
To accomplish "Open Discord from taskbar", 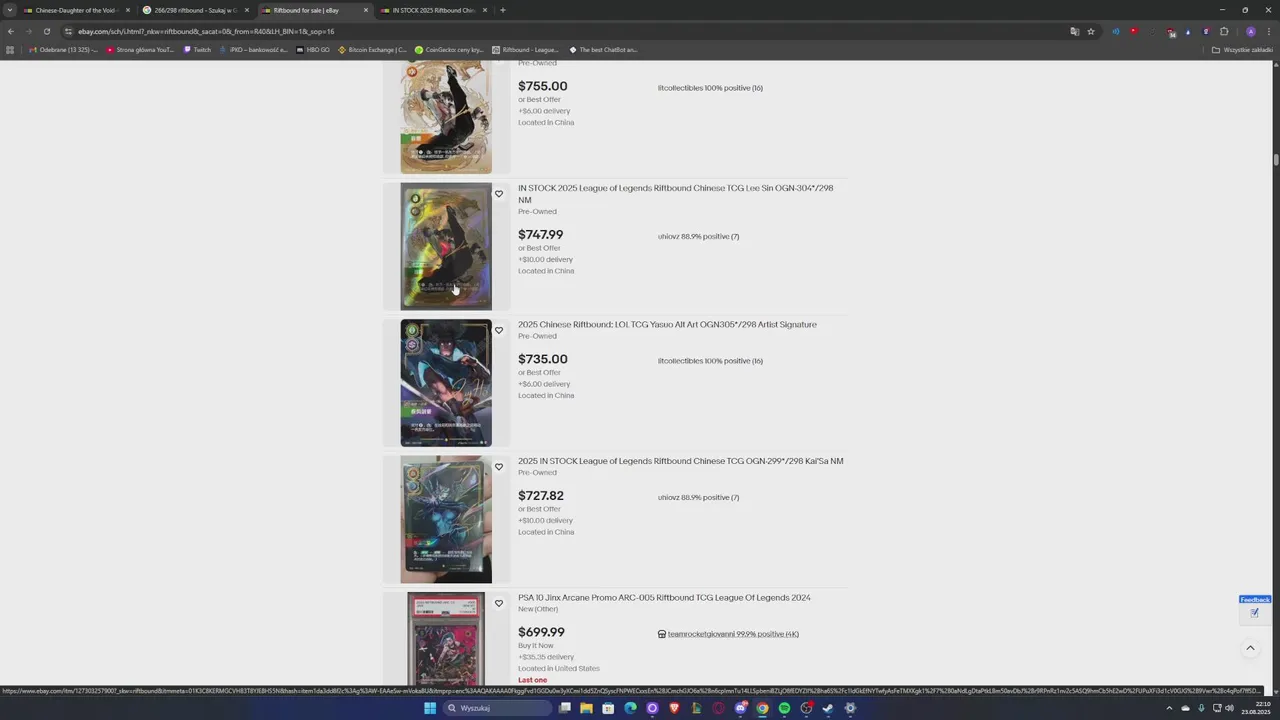I will click(740, 708).
